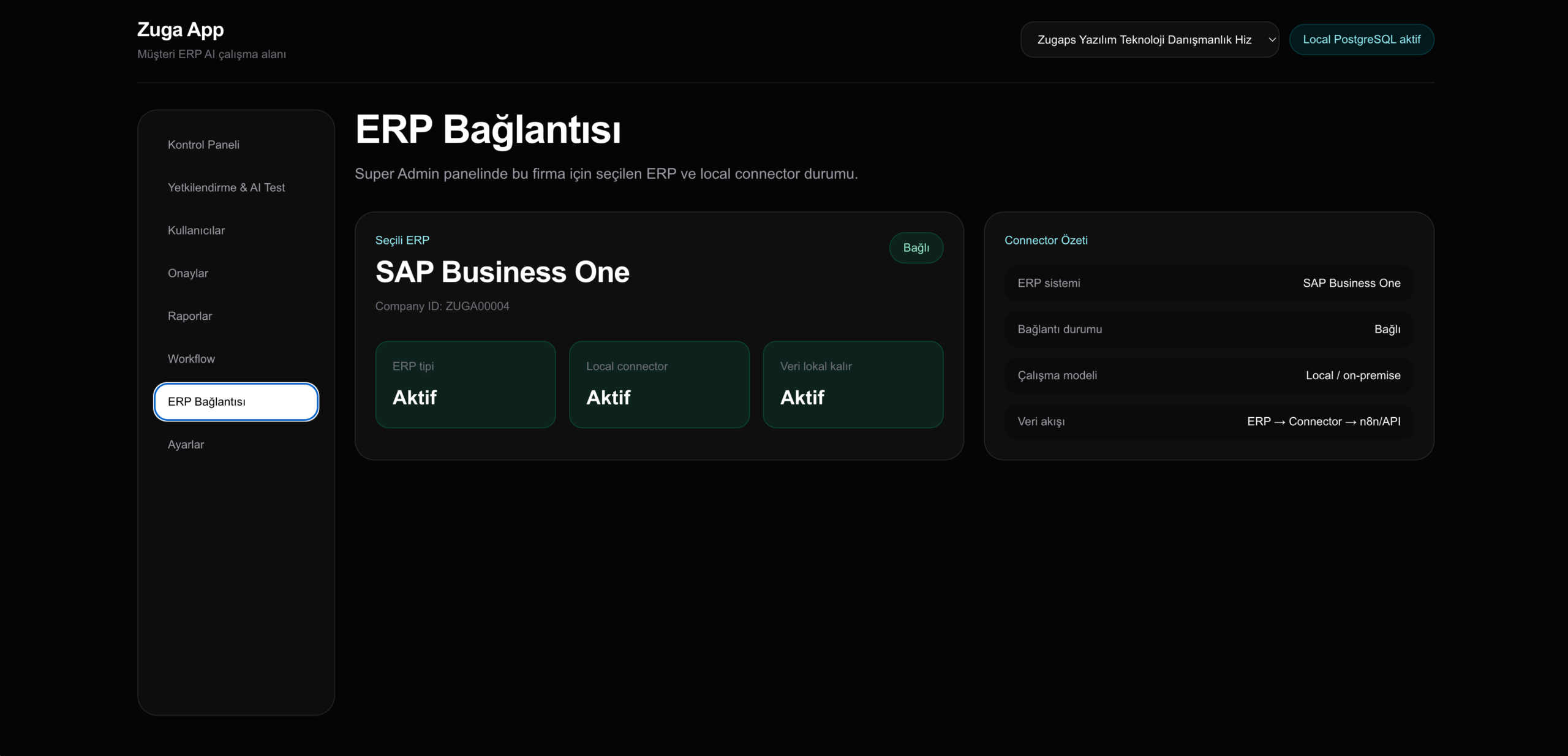The height and width of the screenshot is (756, 1568).
Task: Open Ayarlar settings page
Action: [236, 445]
